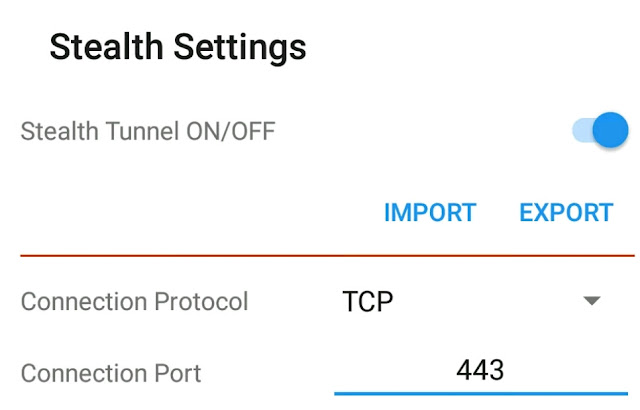Click the red divider line
Image resolution: width=640 pixels, height=410 pixels.
coord(327,255)
